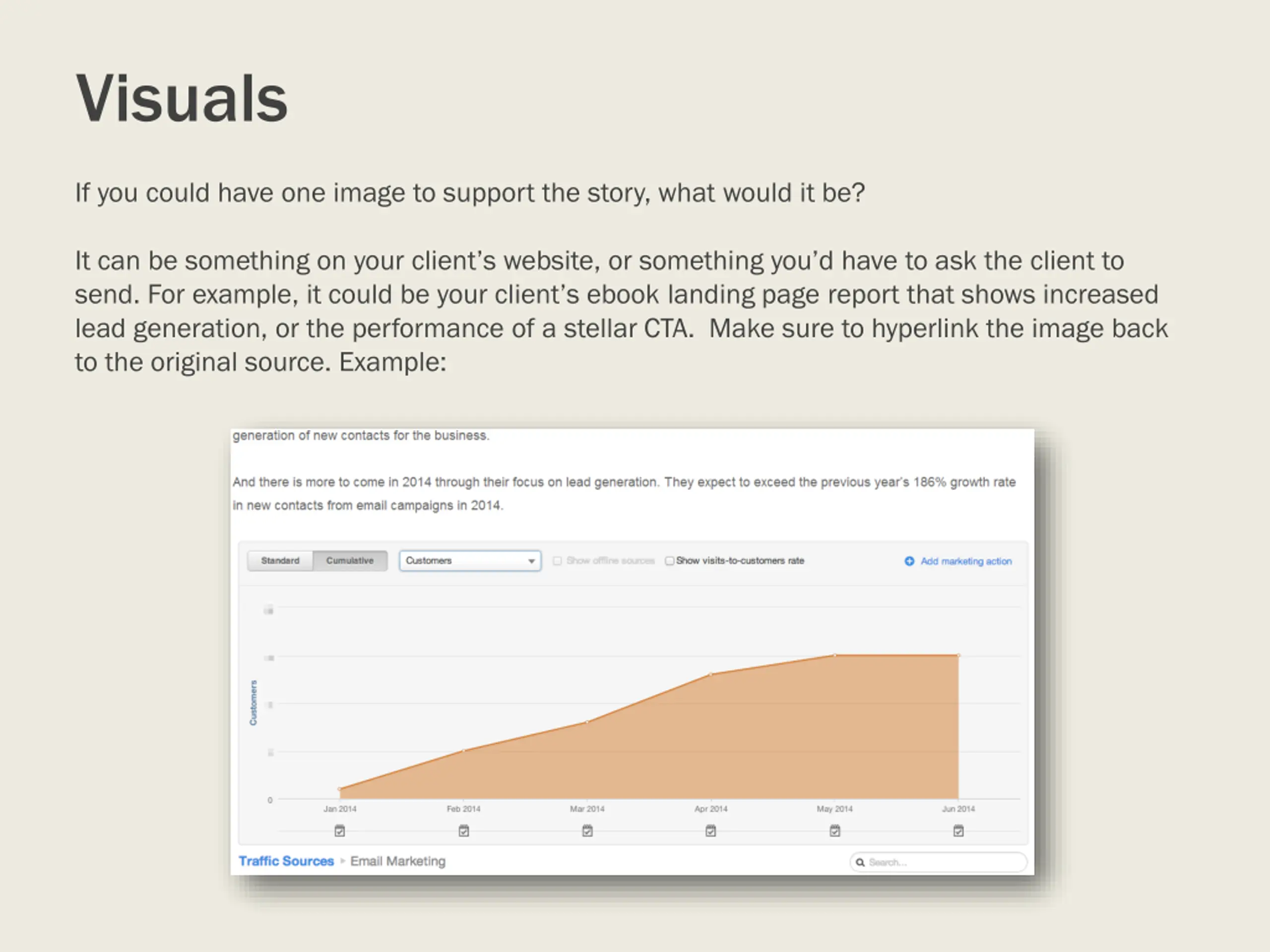This screenshot has width=1270, height=952.
Task: Select the Email Marketing breadcrumb item
Action: [x=398, y=861]
